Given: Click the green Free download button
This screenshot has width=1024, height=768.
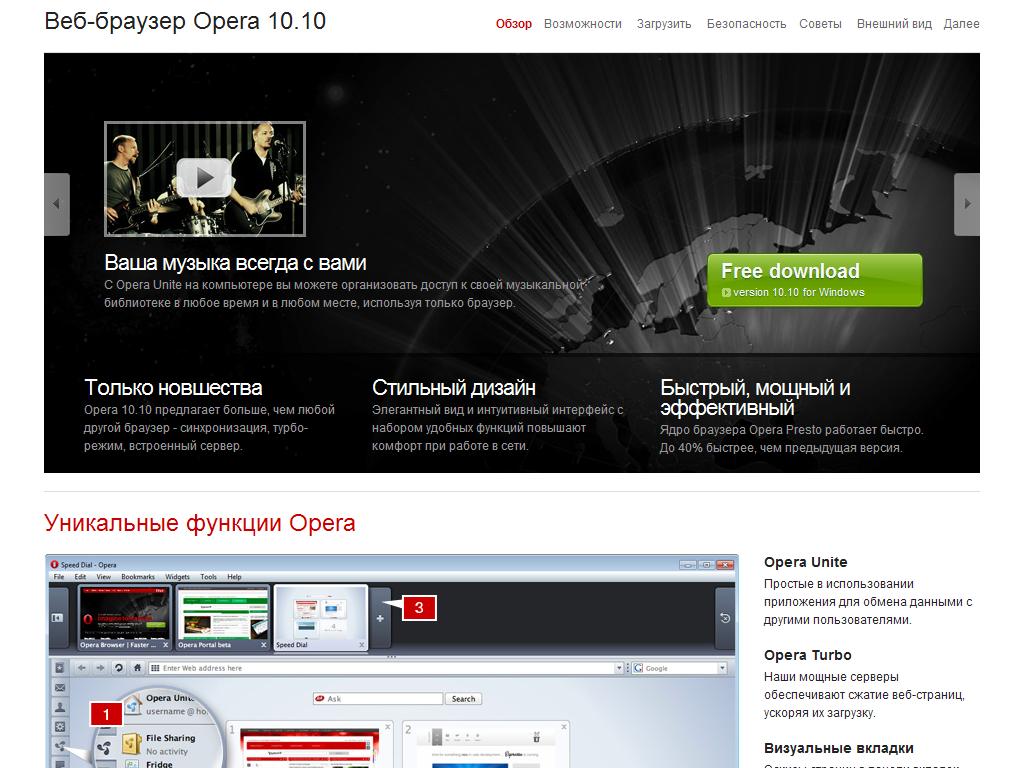Looking at the screenshot, I should click(814, 280).
